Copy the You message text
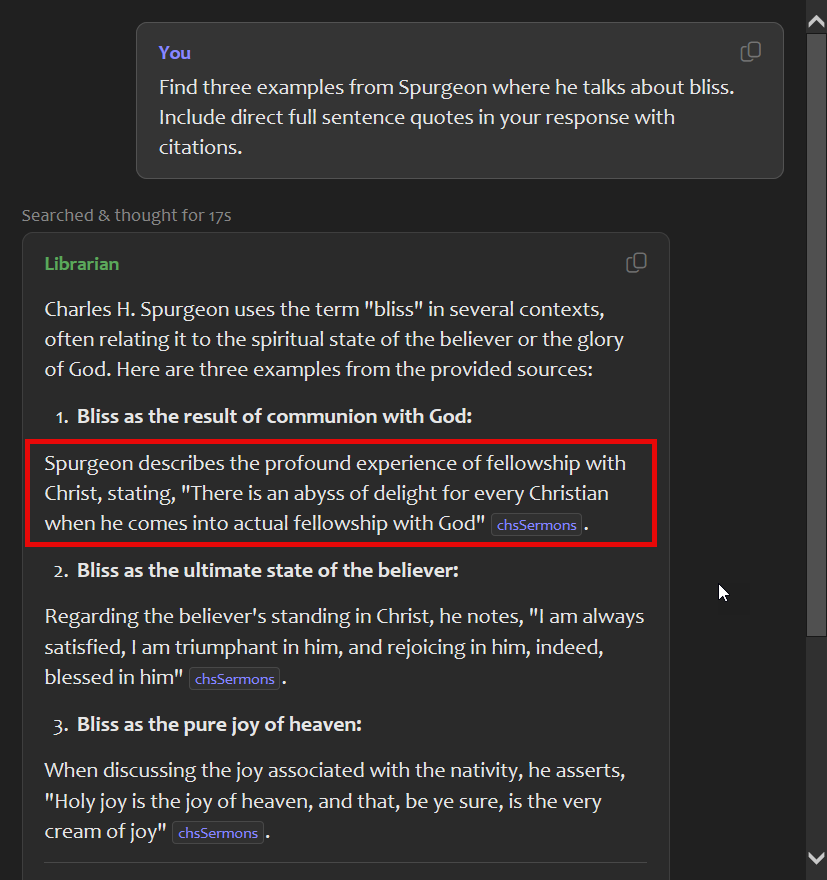This screenshot has height=880, width=827. click(x=751, y=52)
